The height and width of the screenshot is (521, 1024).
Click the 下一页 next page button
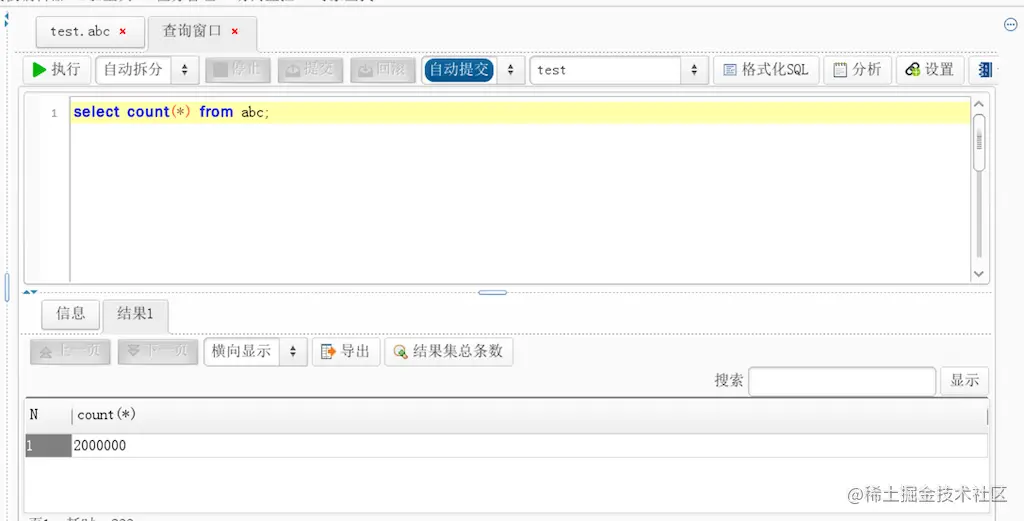click(x=157, y=351)
